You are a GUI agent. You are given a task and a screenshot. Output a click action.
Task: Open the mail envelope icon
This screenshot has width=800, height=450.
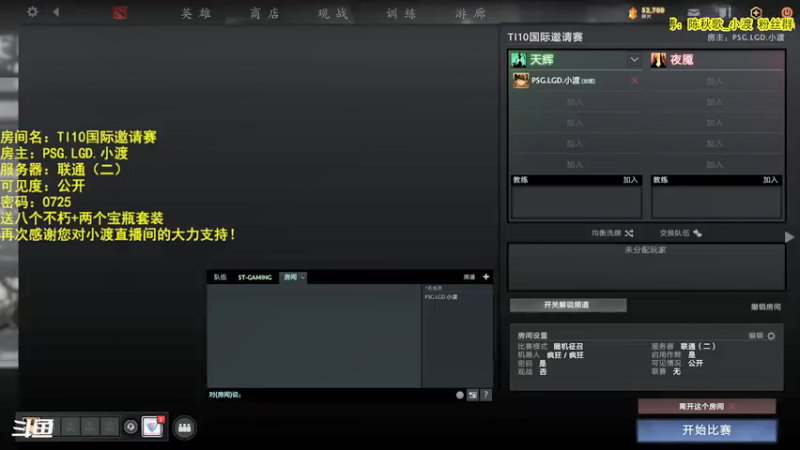[x=693, y=12]
